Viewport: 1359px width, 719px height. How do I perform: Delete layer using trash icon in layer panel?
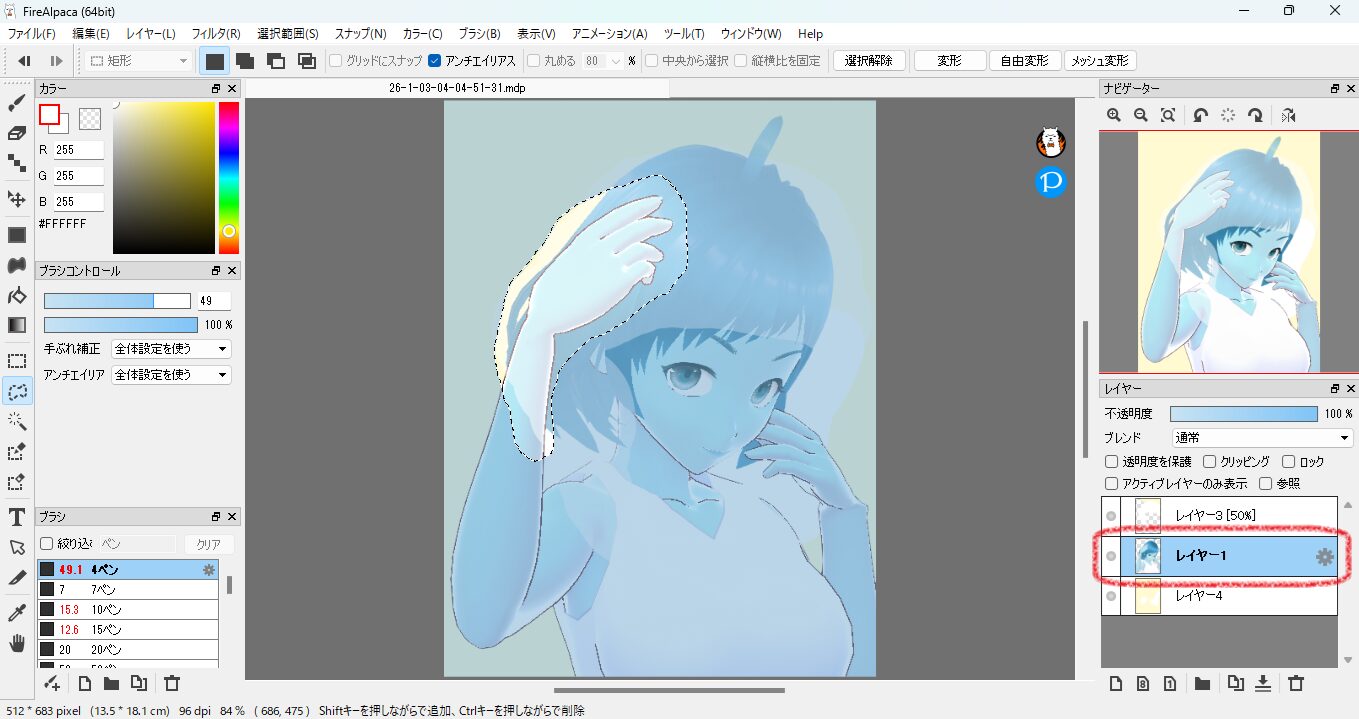pos(1296,684)
